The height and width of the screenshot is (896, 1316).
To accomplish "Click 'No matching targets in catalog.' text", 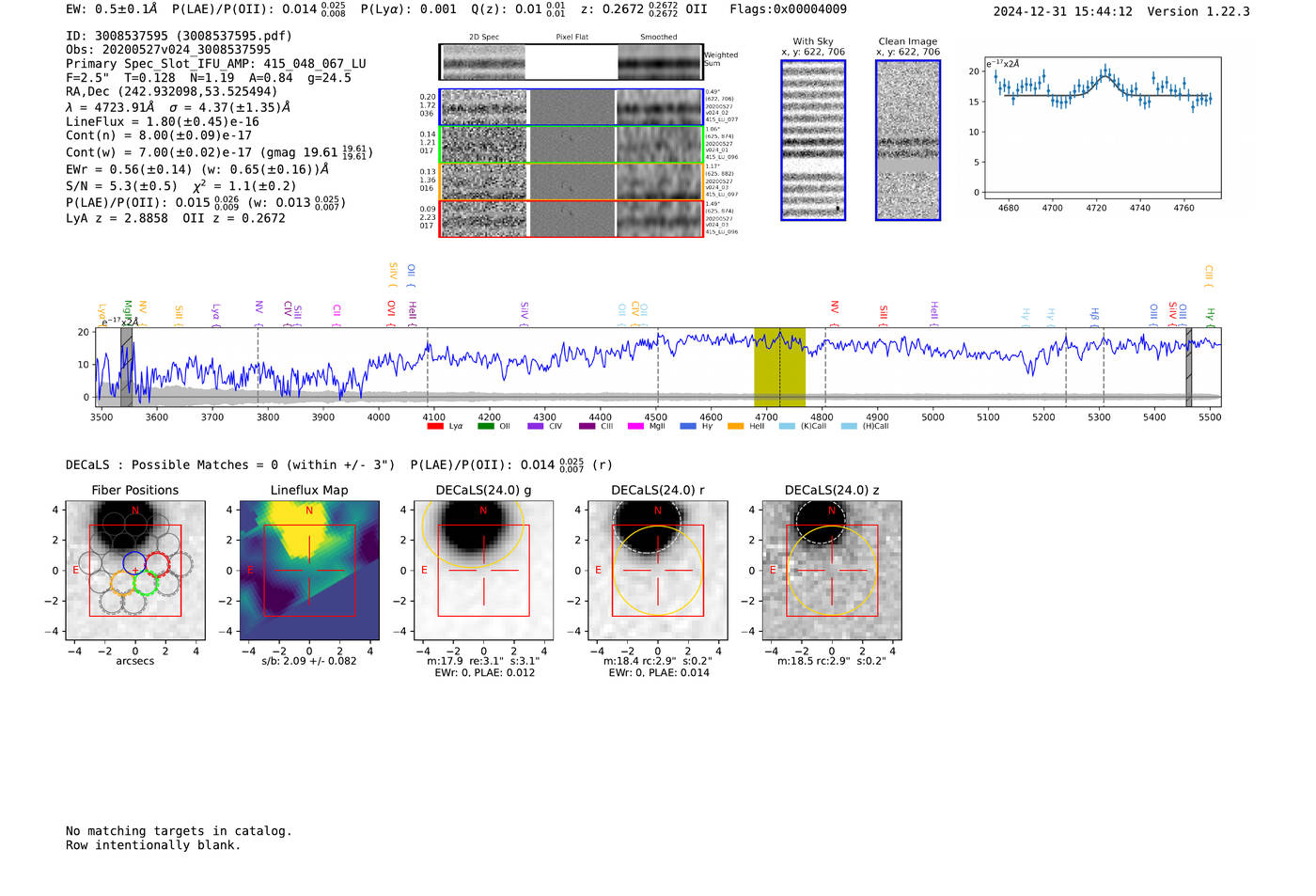I will pos(179,831).
